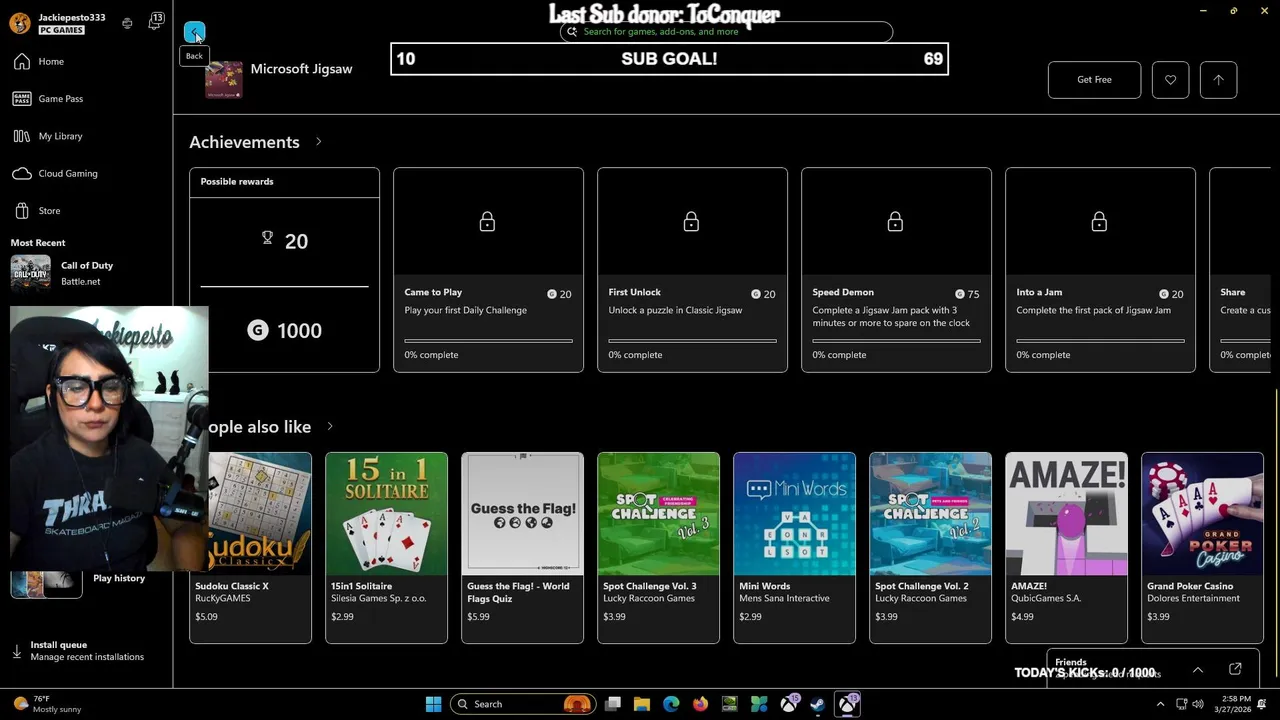Open the Guess the Flag! game tile
This screenshot has width=1280, height=720.
522,547
